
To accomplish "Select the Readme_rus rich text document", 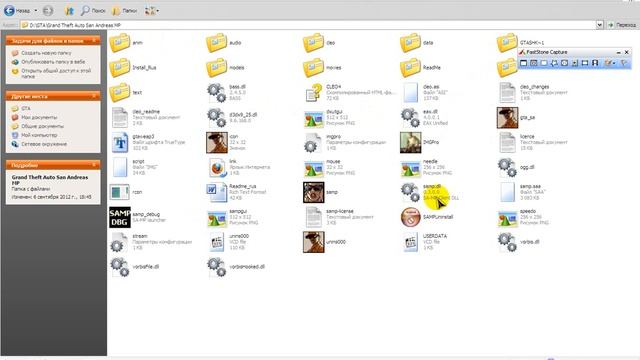I will tap(216, 192).
